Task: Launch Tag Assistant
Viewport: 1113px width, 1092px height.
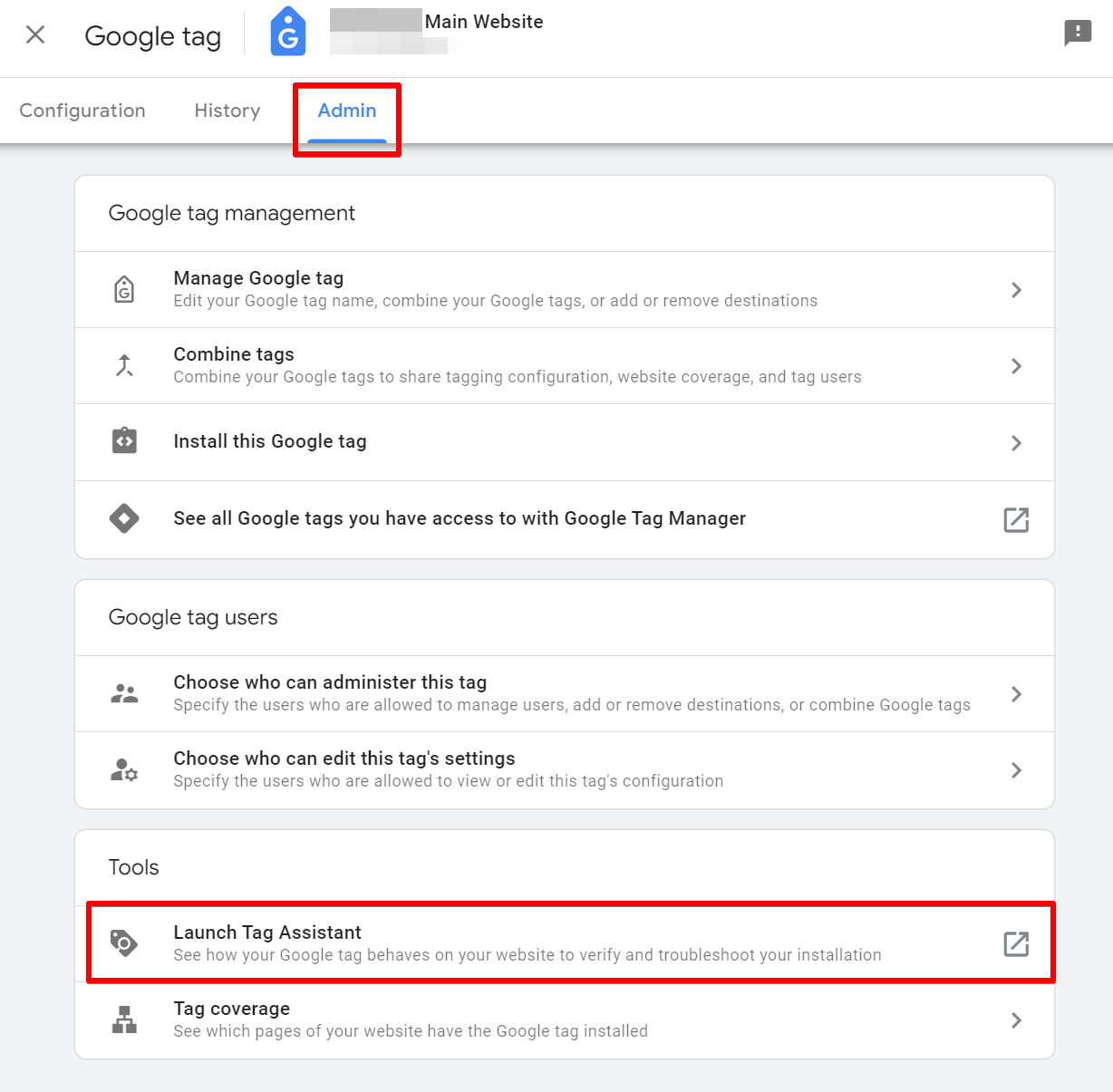Action: click(x=267, y=932)
